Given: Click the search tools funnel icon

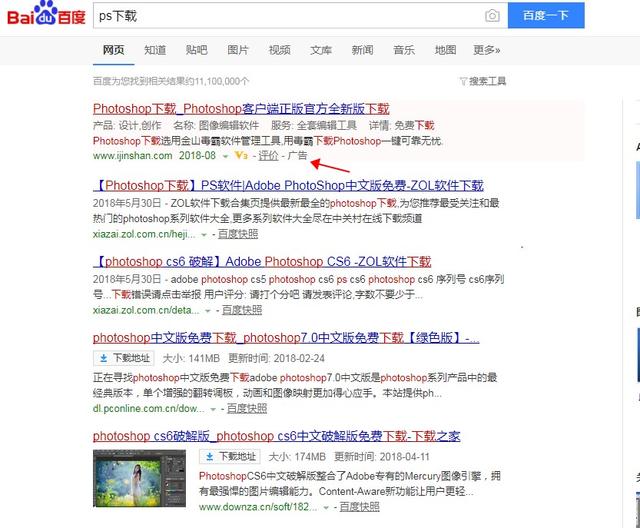Looking at the screenshot, I should pyautogui.click(x=463, y=81).
